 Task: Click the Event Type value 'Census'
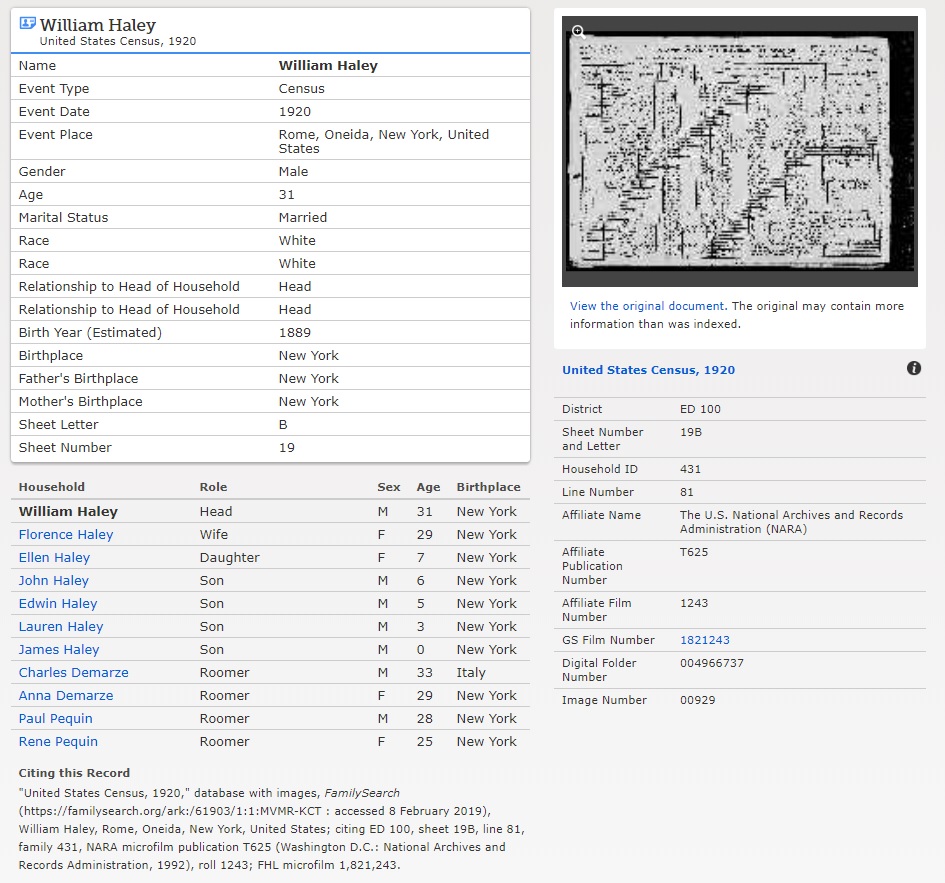(x=301, y=89)
